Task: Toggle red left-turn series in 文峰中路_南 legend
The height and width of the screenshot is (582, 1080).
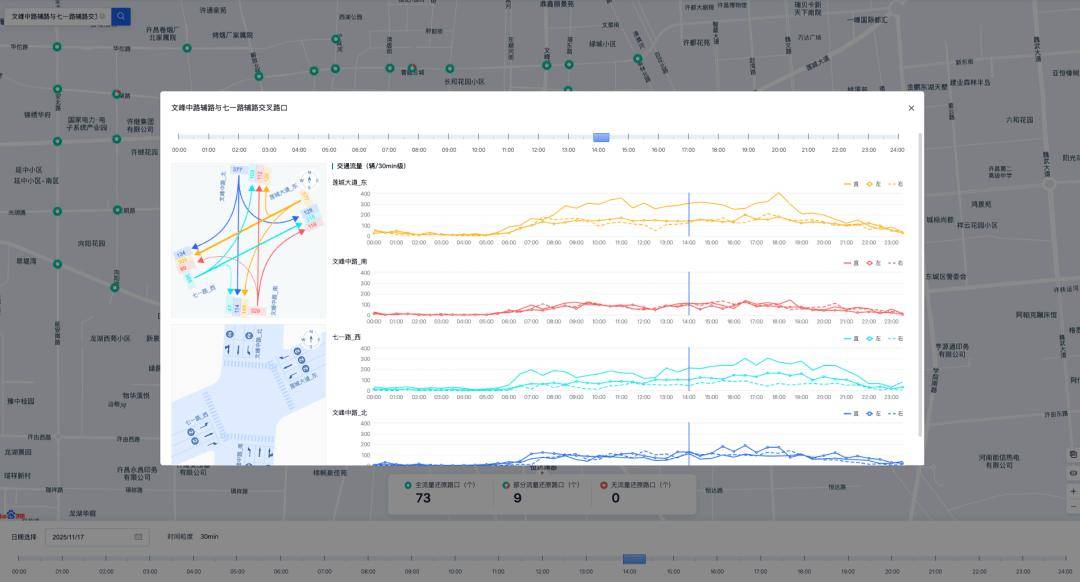Action: [x=874, y=263]
